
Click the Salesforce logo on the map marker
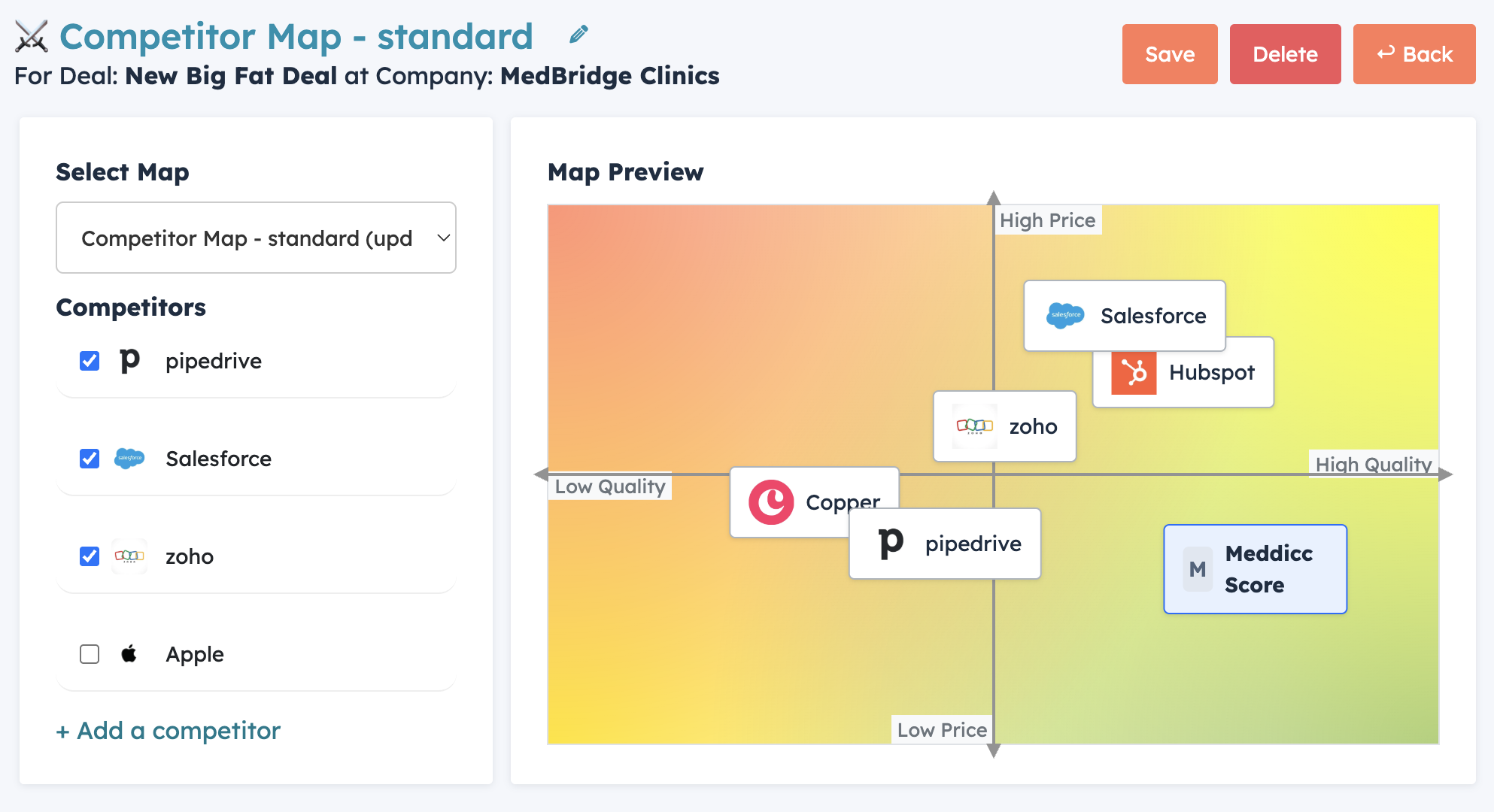(1065, 316)
